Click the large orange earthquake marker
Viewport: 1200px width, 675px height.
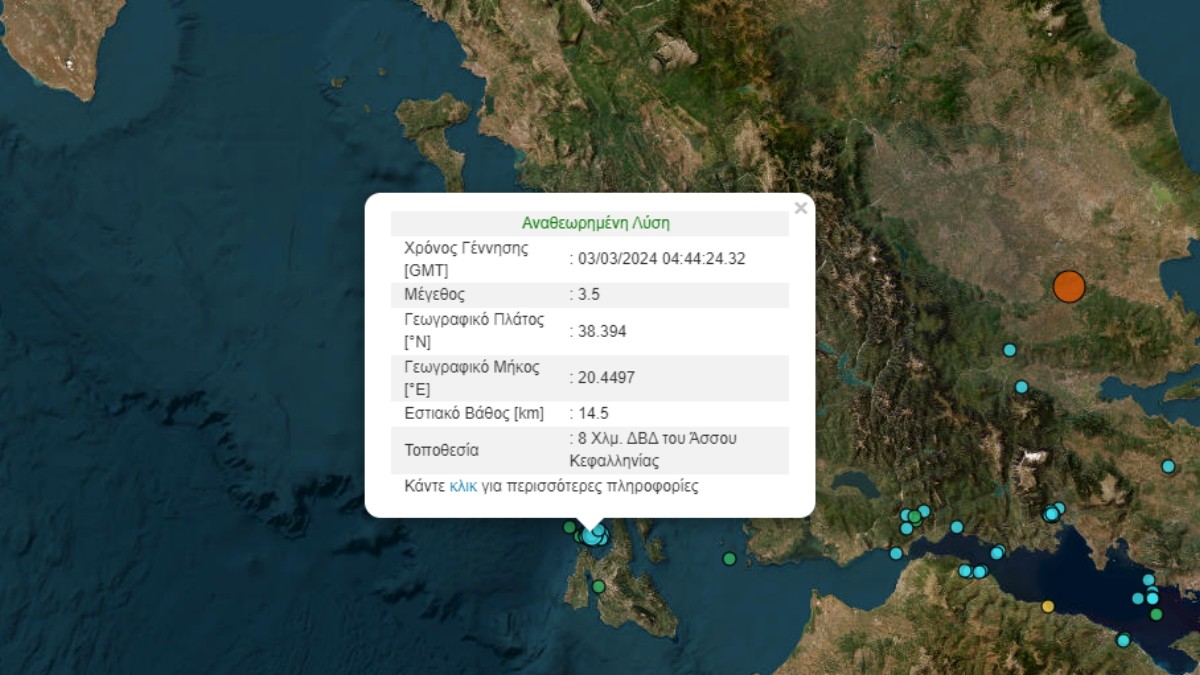[x=1069, y=286]
